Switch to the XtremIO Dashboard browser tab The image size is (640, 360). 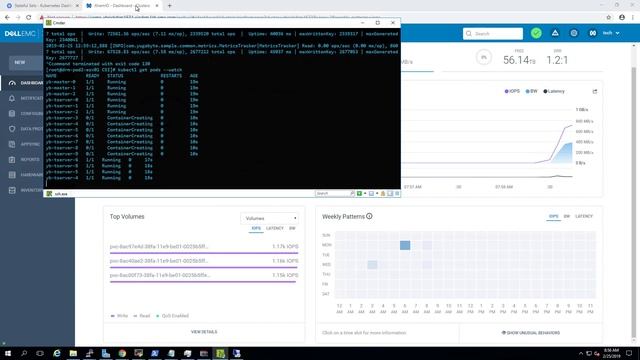coord(122,6)
